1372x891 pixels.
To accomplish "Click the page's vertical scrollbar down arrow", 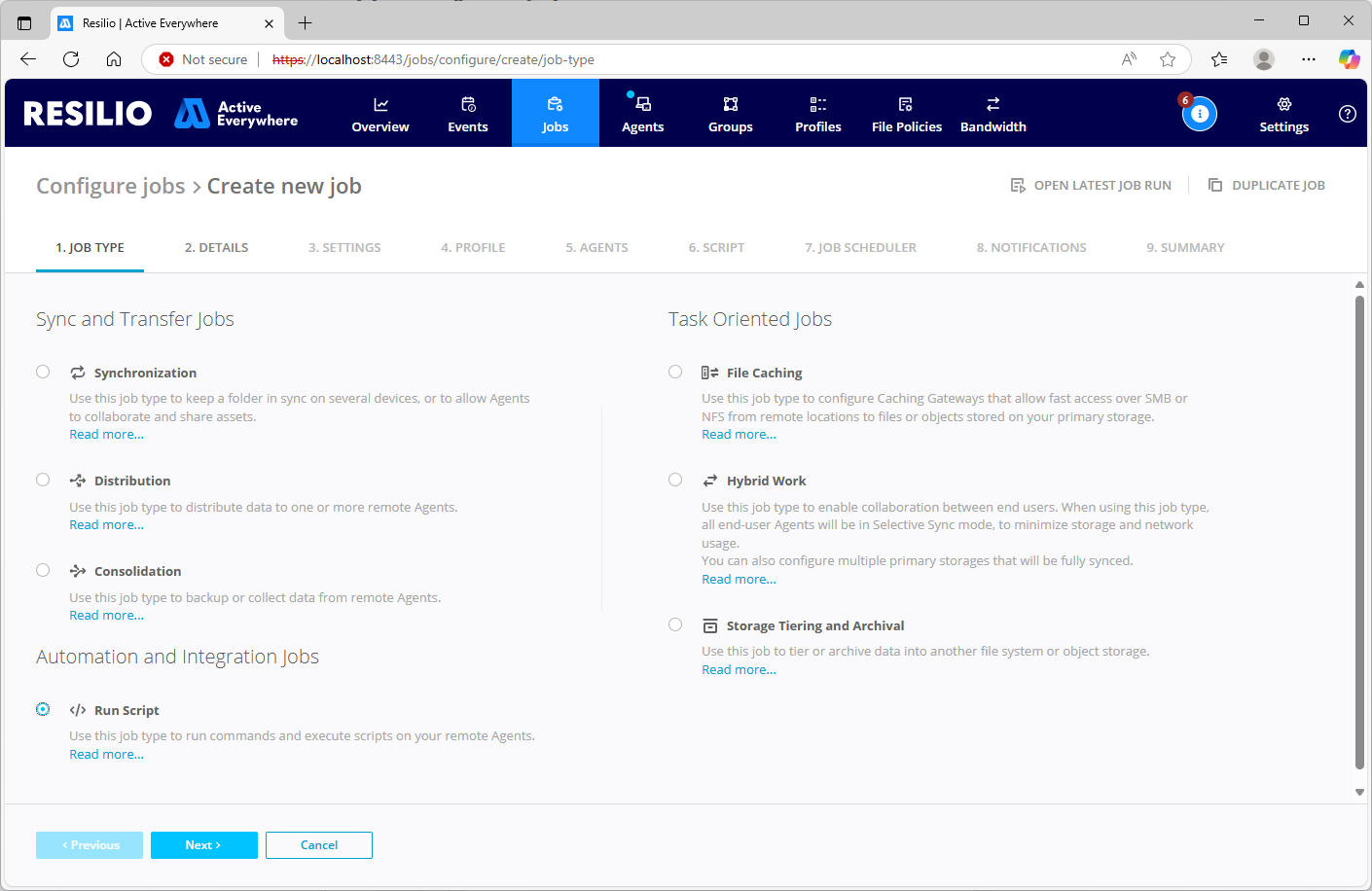I will [x=1359, y=792].
